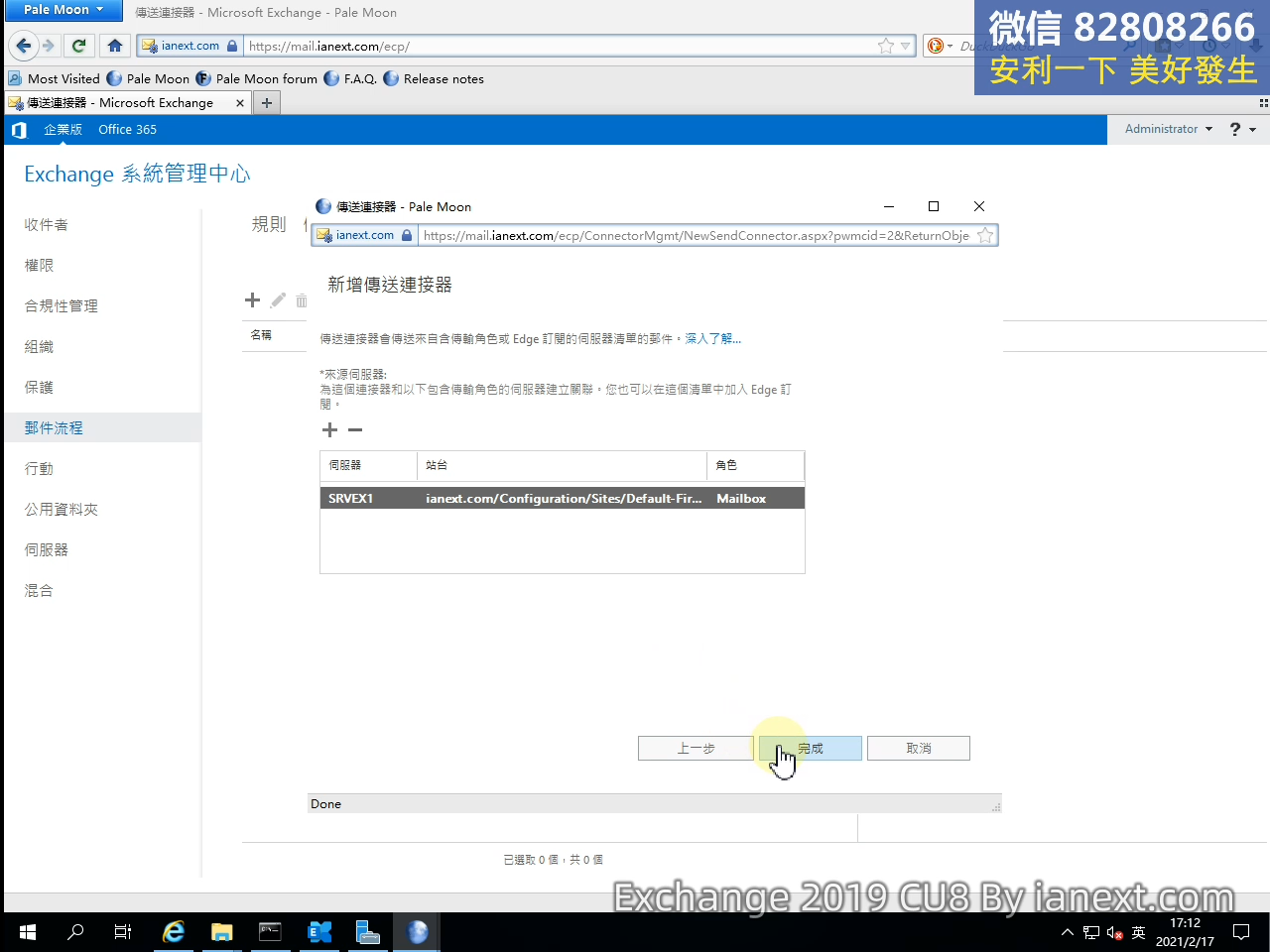Open File Explorer from taskbar

click(x=221, y=932)
